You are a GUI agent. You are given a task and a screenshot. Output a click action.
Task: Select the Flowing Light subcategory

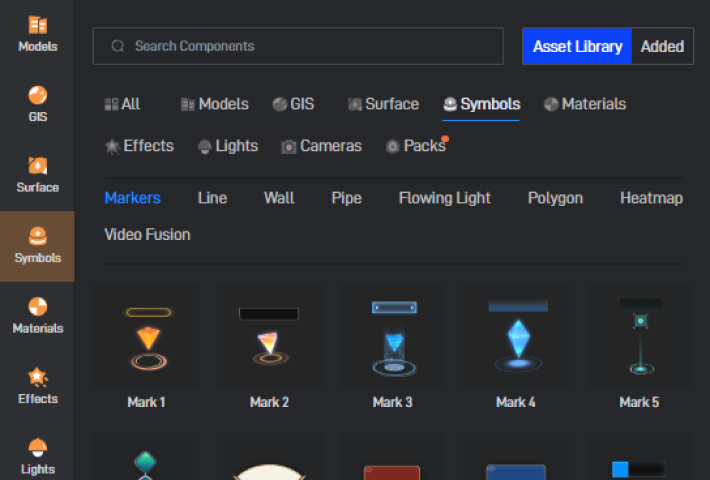[x=444, y=198]
